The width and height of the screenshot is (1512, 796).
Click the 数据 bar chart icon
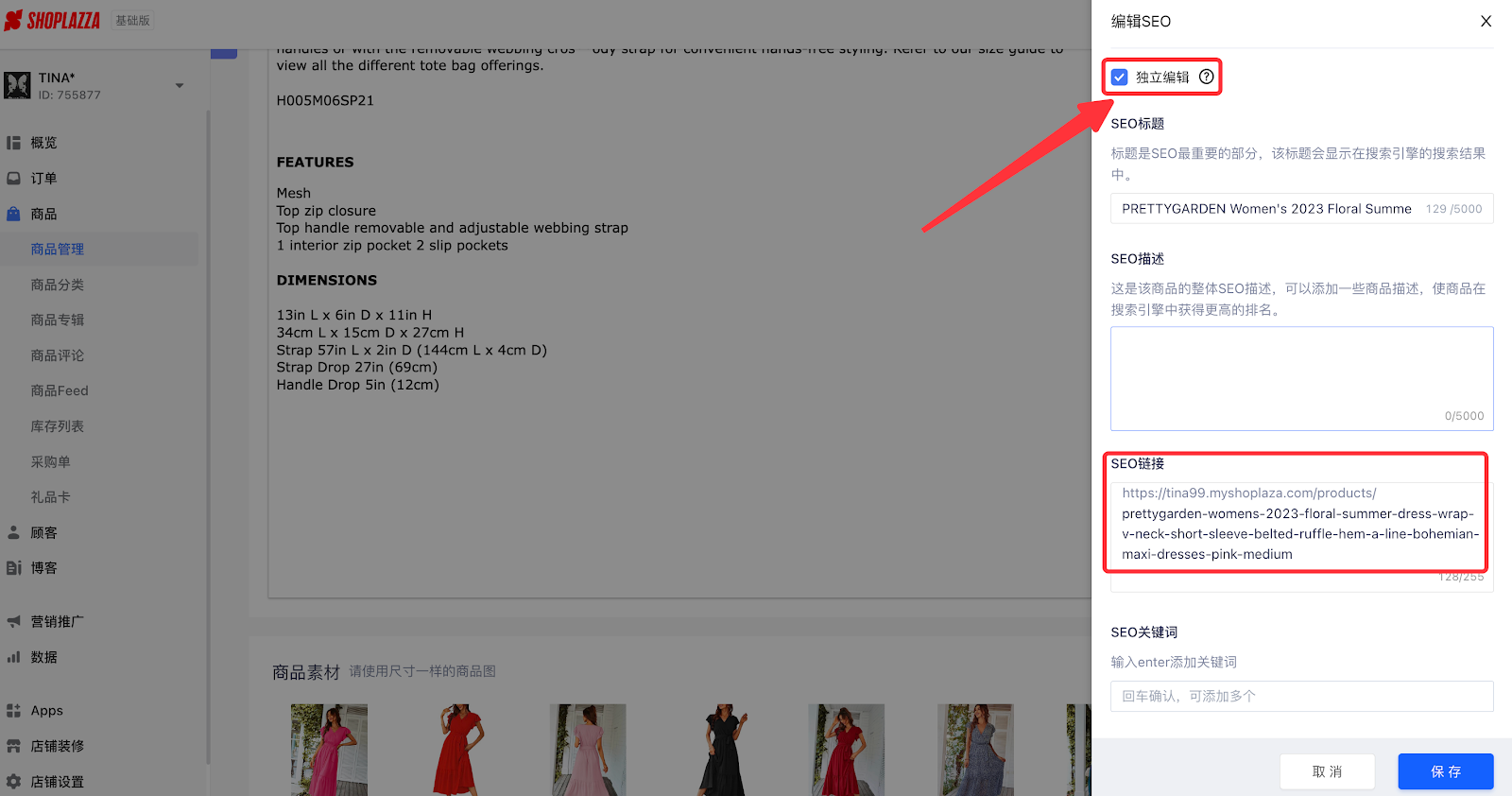13,657
